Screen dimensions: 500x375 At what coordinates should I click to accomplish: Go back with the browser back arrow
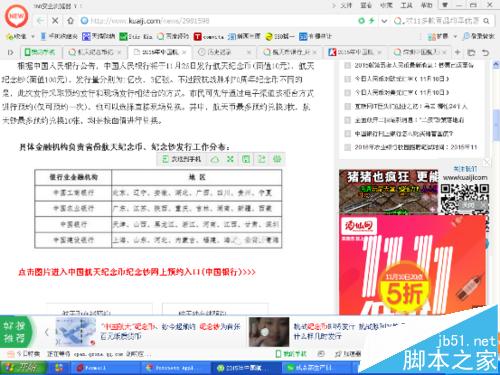click(x=40, y=21)
